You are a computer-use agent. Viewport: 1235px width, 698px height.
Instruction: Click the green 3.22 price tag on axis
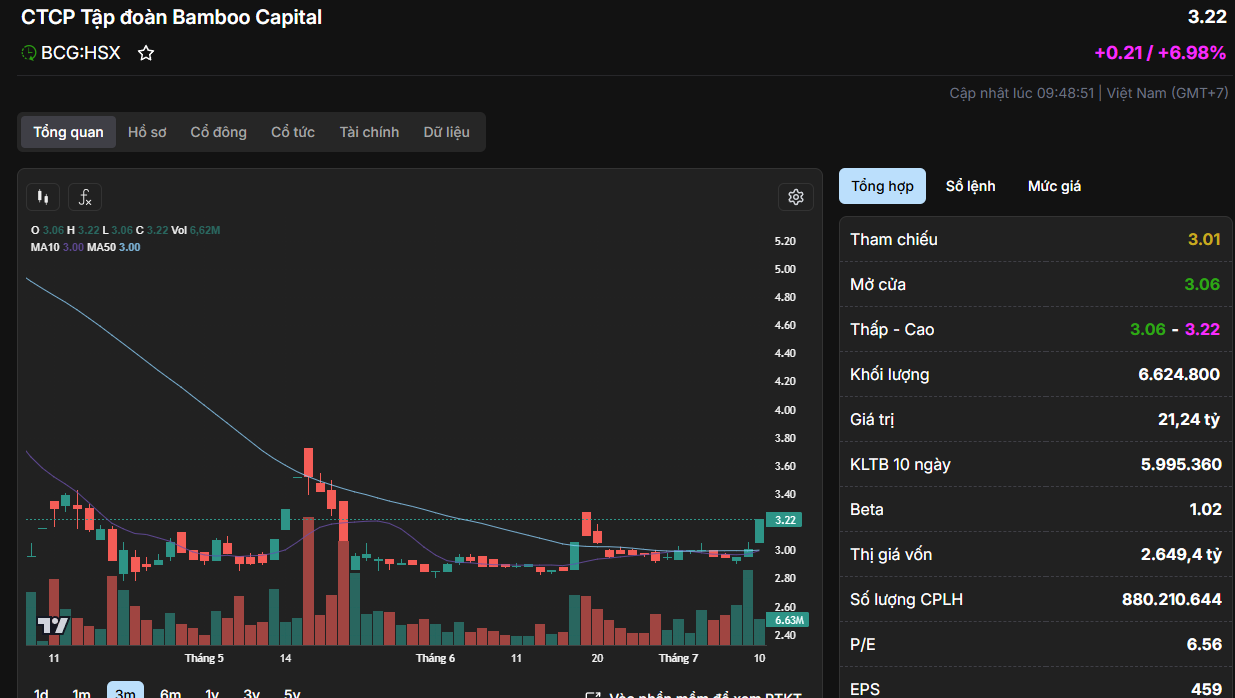pyautogui.click(x=785, y=520)
